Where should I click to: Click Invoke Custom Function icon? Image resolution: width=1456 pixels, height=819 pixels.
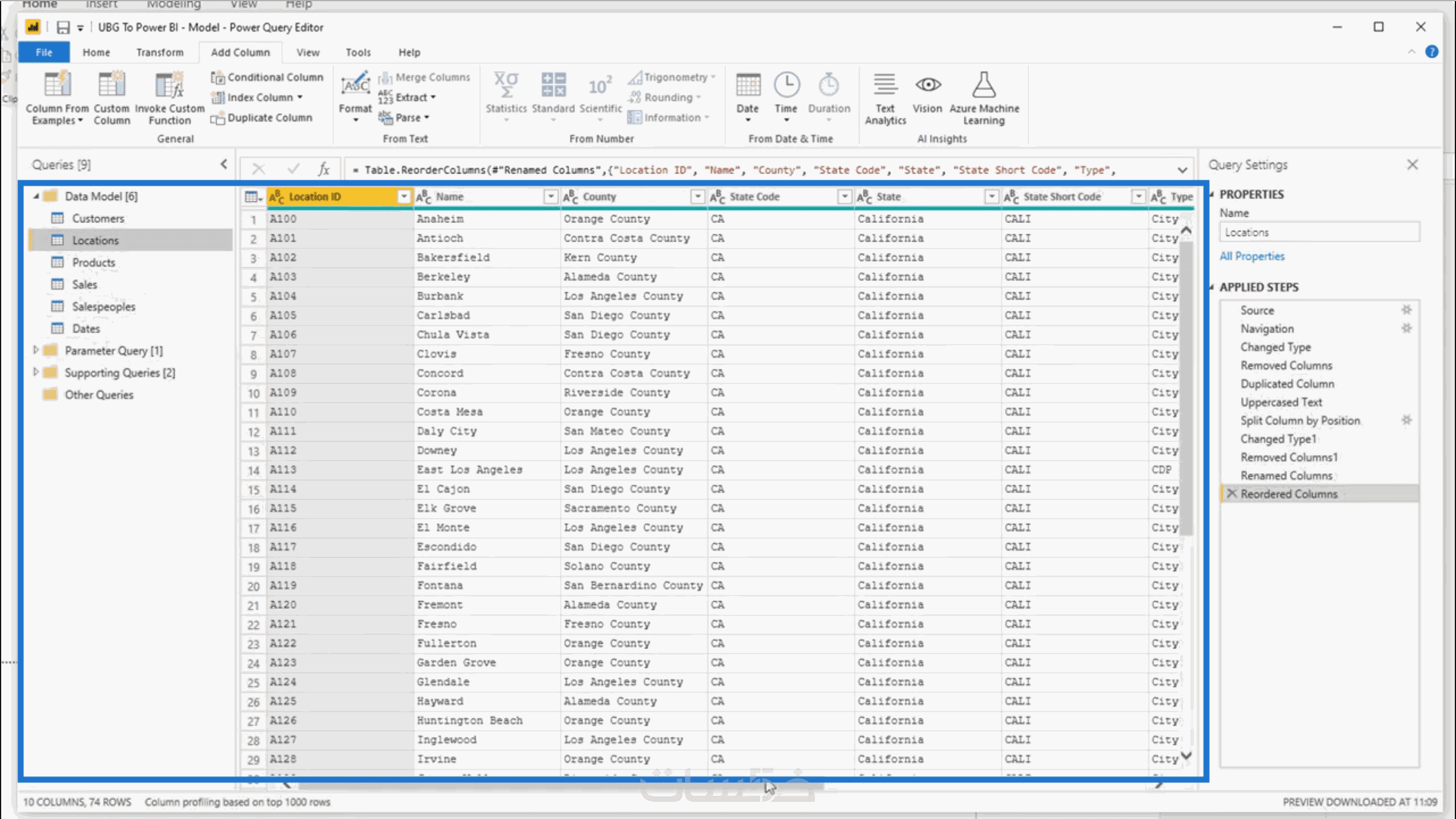[169, 85]
